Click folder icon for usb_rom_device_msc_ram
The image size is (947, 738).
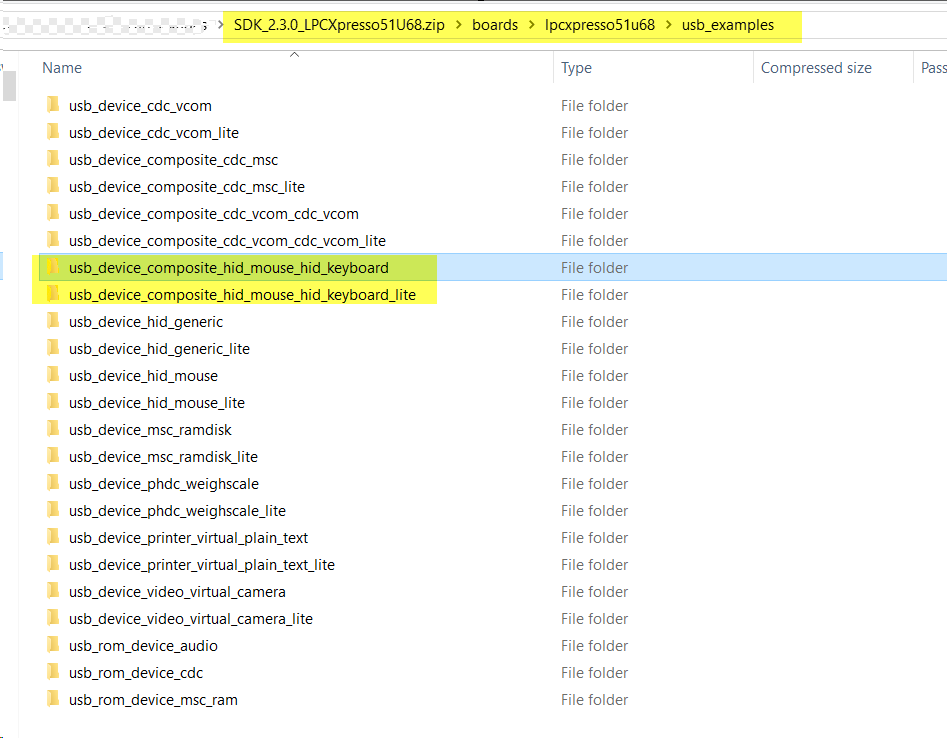(53, 699)
